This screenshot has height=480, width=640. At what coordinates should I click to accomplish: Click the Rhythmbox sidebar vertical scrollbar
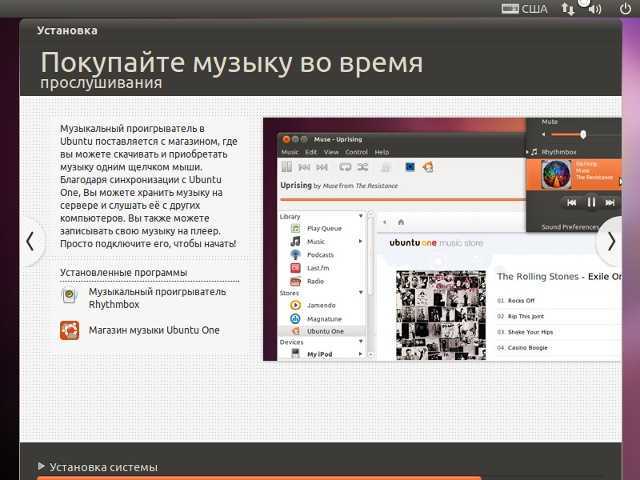tap(371, 284)
